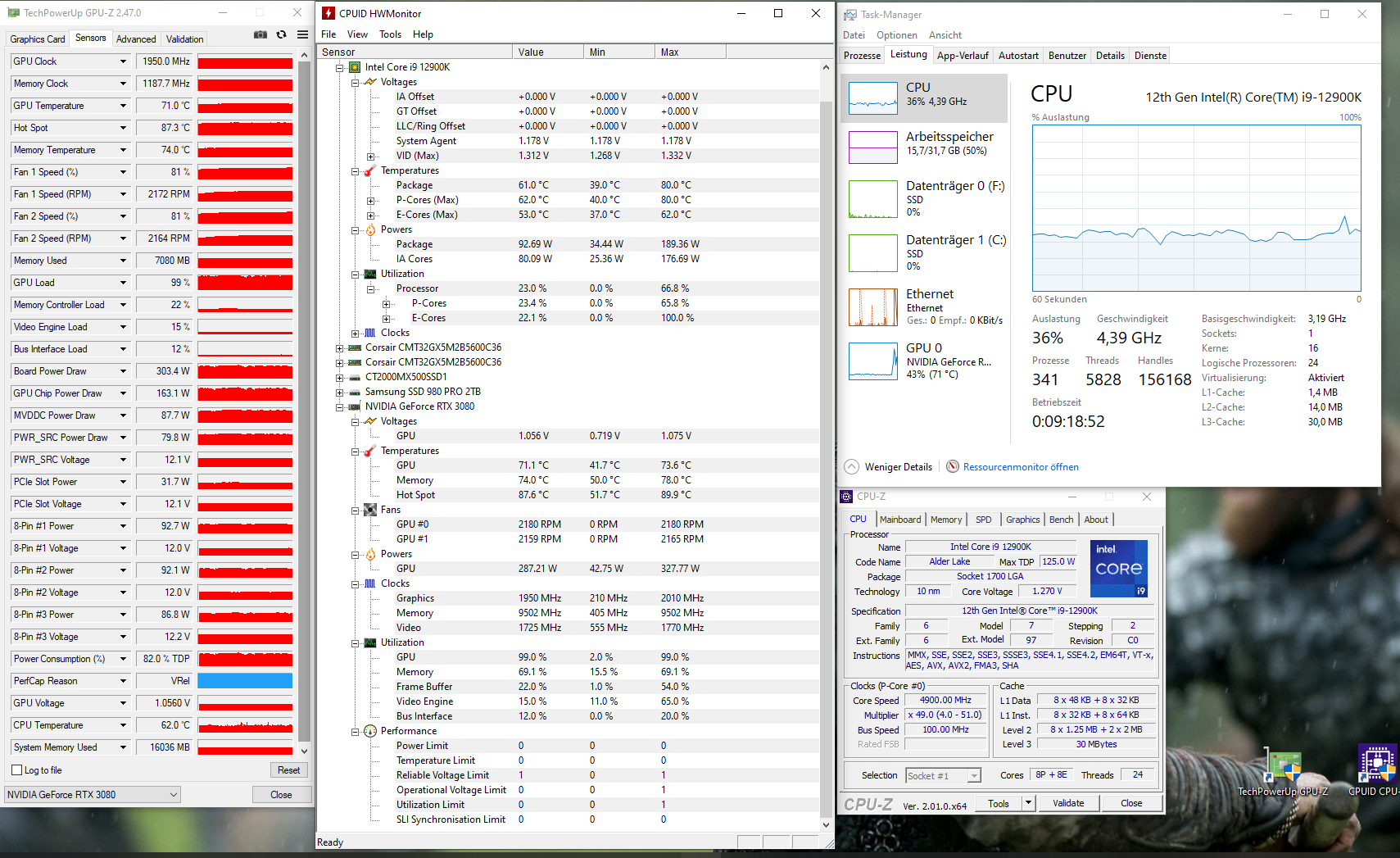Collapse the Intel Core i9 12900K tree node

tap(339, 67)
